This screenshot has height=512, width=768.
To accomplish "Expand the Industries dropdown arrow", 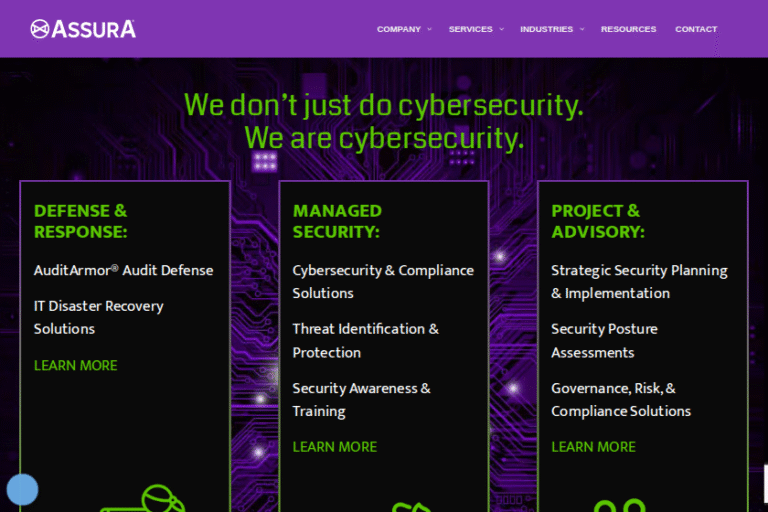I will click(582, 30).
